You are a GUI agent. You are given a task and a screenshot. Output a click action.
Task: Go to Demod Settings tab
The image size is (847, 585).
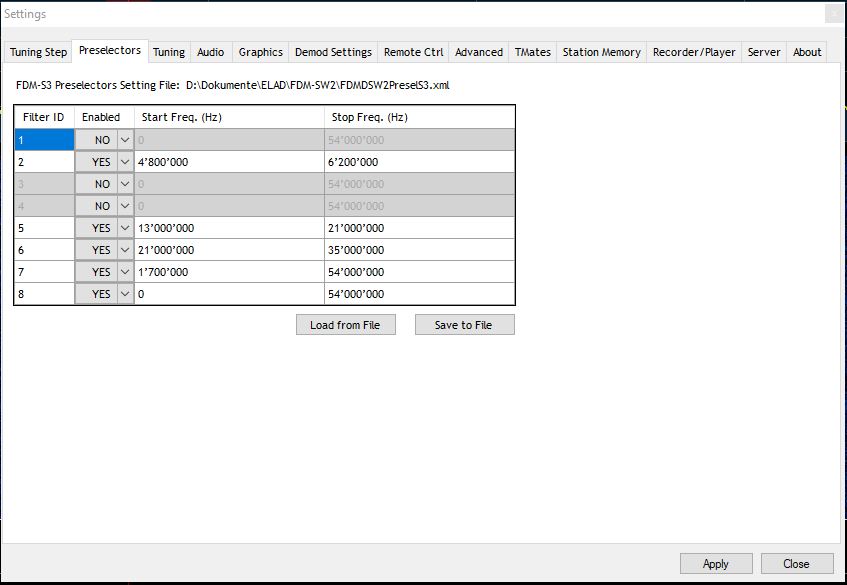[x=333, y=52]
